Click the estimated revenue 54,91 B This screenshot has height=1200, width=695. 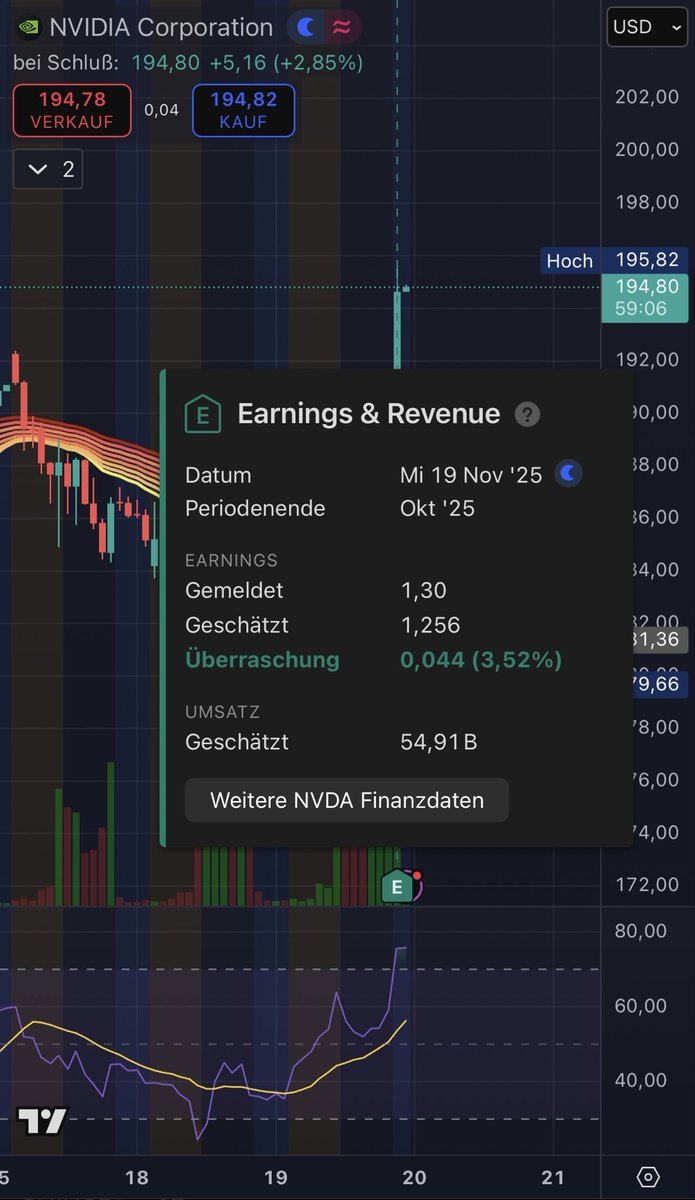pyautogui.click(x=441, y=742)
